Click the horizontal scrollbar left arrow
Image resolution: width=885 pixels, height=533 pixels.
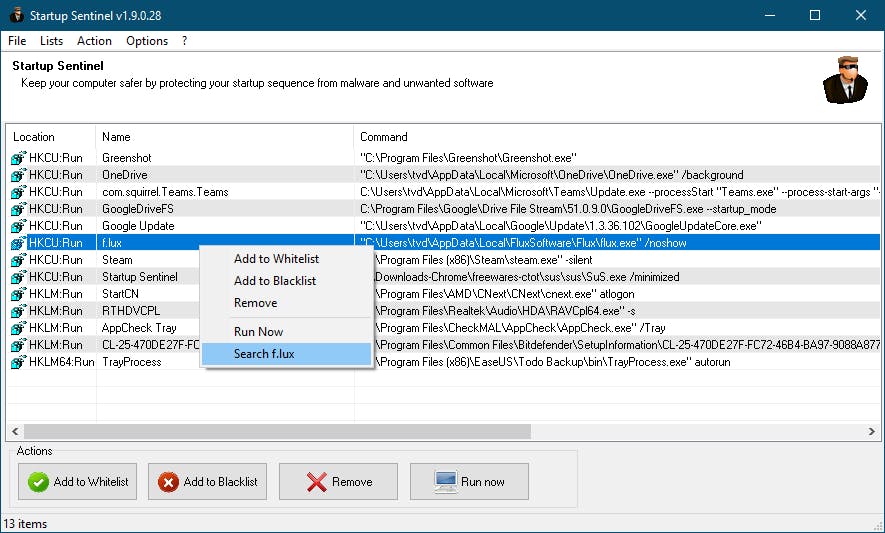point(15,431)
